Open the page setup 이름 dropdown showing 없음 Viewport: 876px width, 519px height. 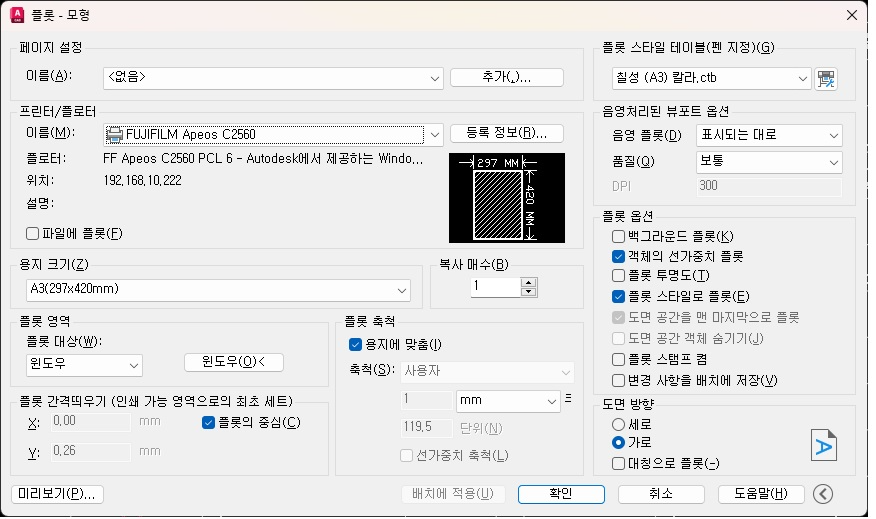pyautogui.click(x=273, y=78)
